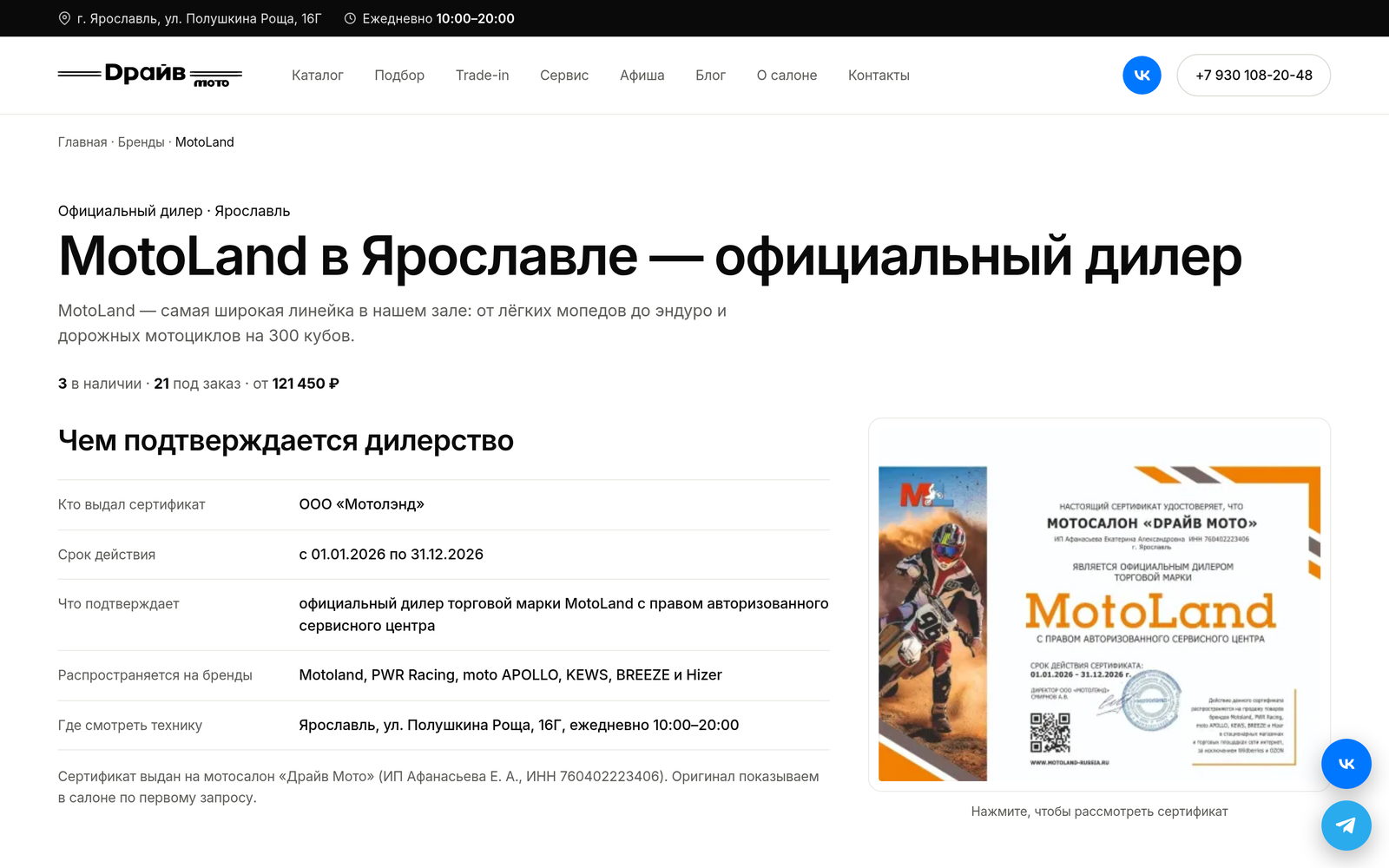This screenshot has height=868, width=1389.
Task: Enlarge the MotoLand dealer certificate image
Action: coord(1099,605)
